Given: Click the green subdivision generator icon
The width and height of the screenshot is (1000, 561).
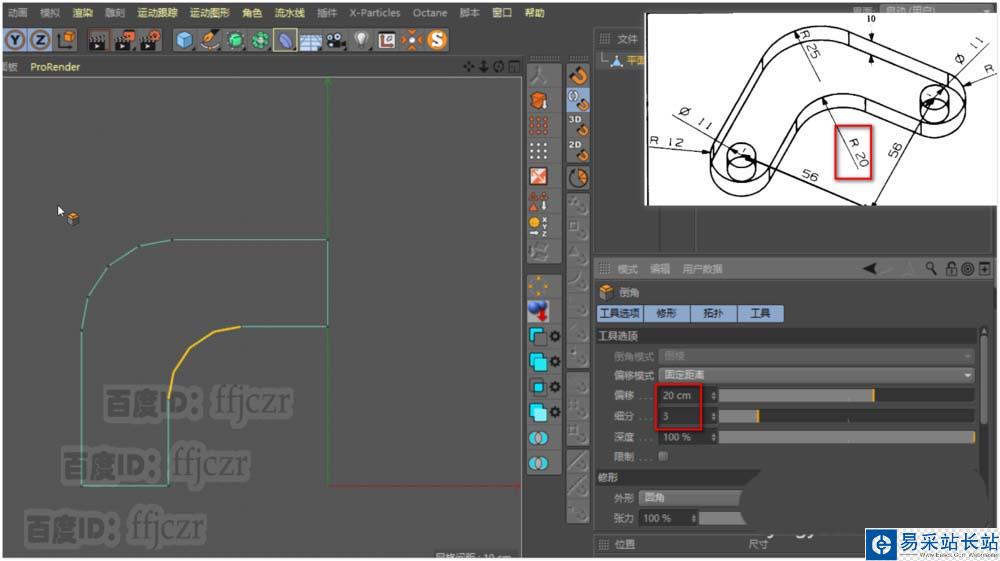Looking at the screenshot, I should coord(235,40).
